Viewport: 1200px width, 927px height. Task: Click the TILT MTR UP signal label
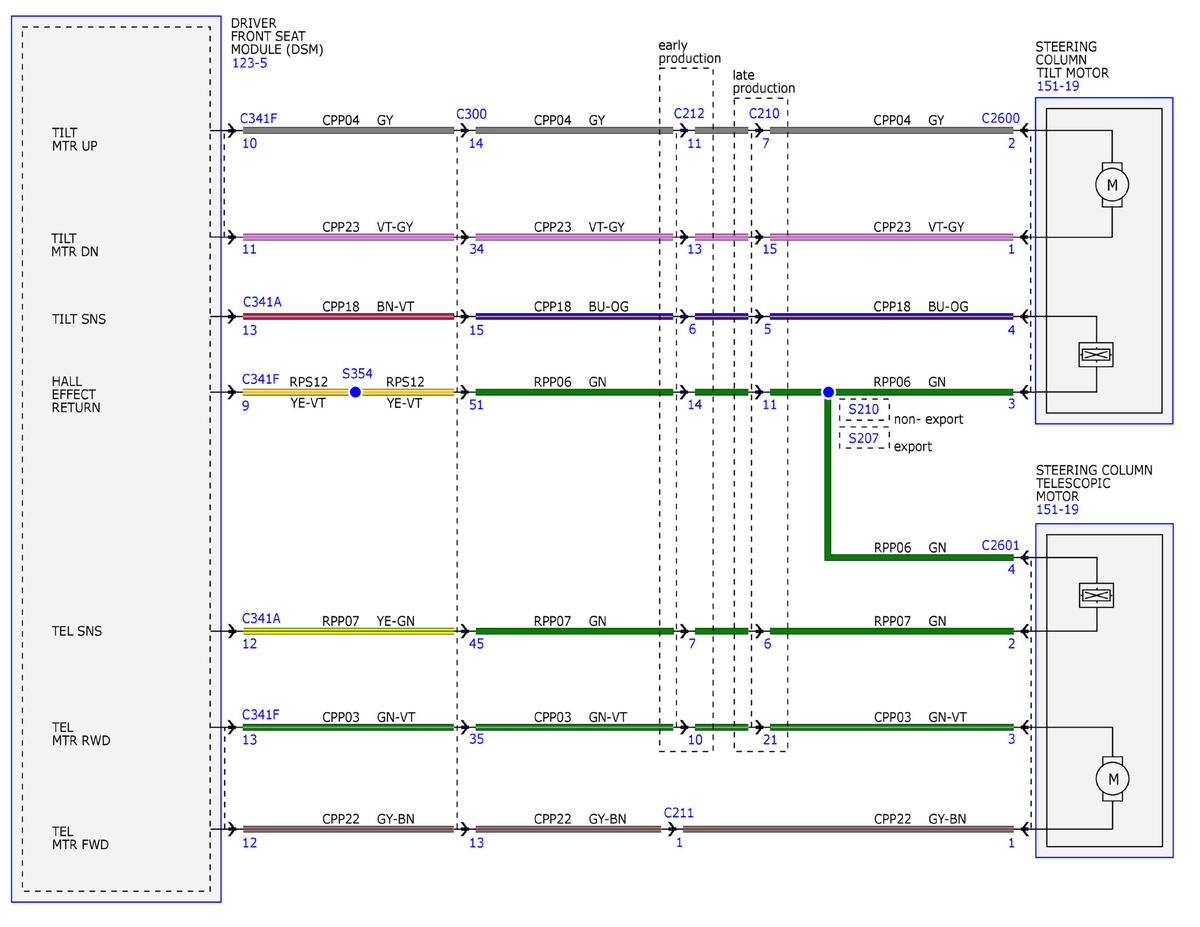coord(75,139)
